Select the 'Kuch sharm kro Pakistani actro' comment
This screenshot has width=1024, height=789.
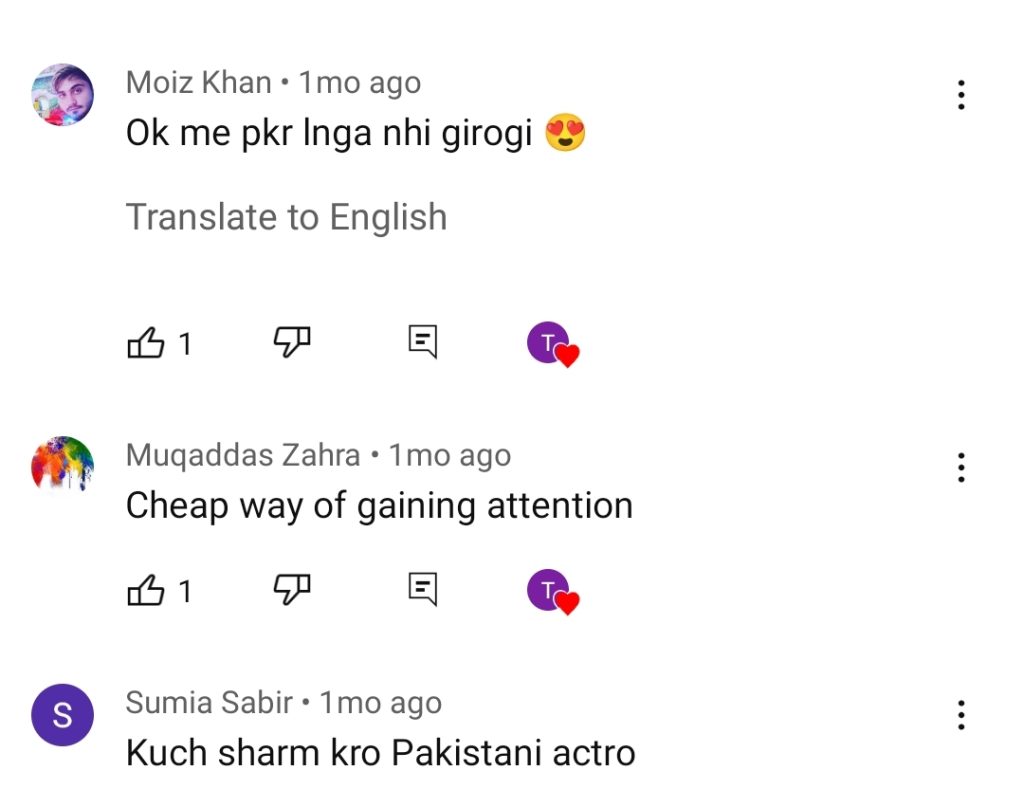point(381,753)
